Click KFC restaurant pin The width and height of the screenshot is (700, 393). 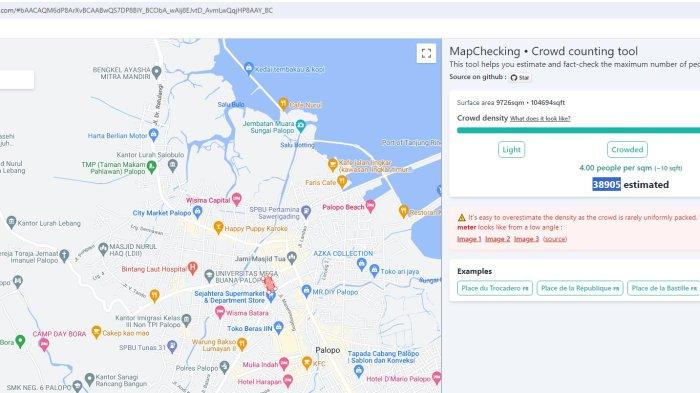pyautogui.click(x=307, y=363)
